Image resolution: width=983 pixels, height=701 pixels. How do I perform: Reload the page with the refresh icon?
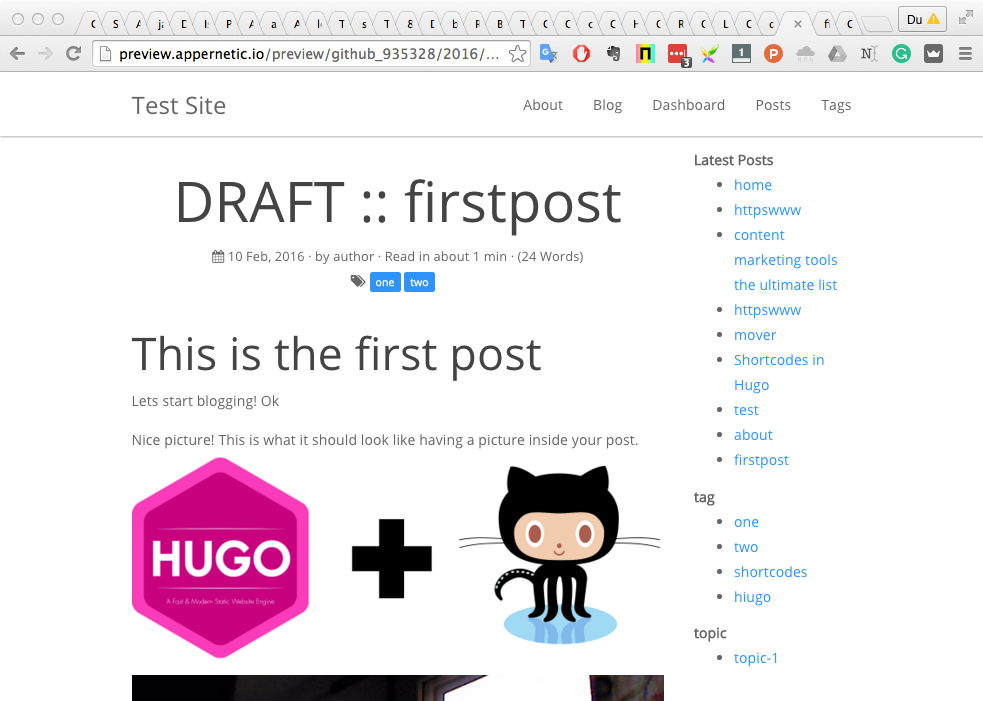point(73,54)
